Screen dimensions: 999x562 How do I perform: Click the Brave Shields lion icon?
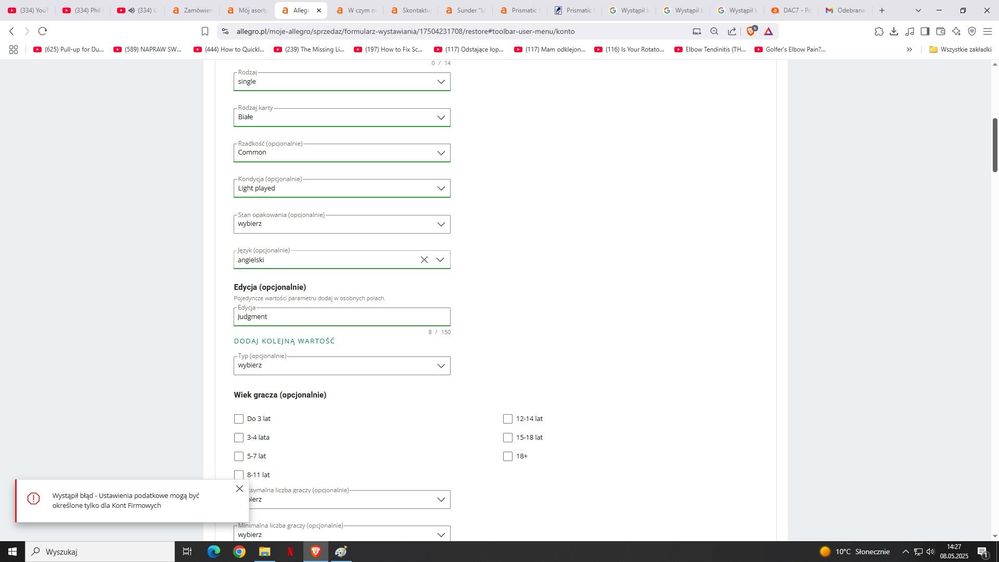coord(752,31)
